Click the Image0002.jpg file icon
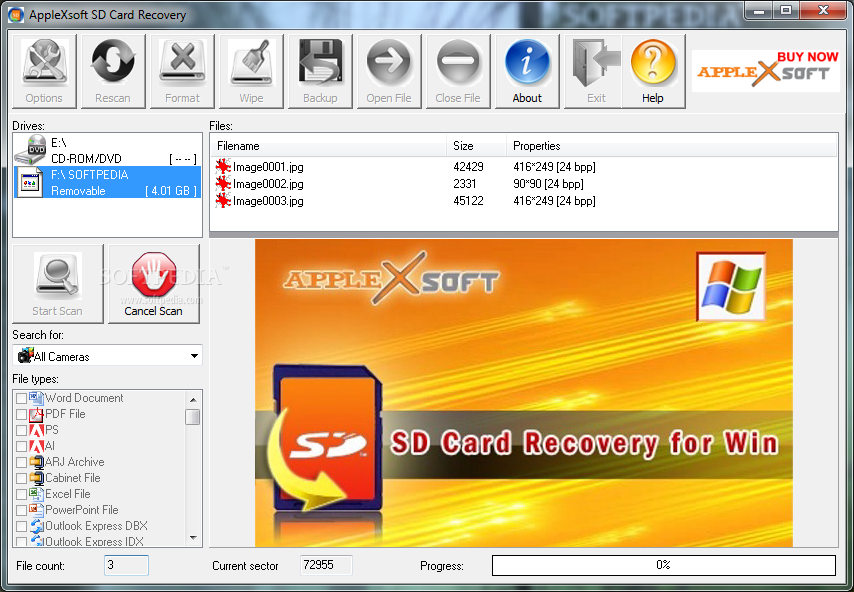 coord(223,184)
